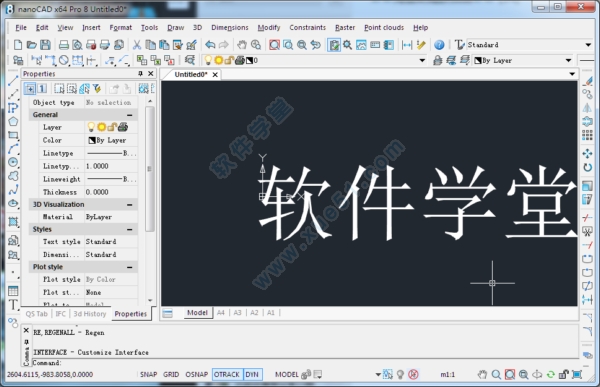Click Zoom magnifier icon in status bar

coord(496,374)
